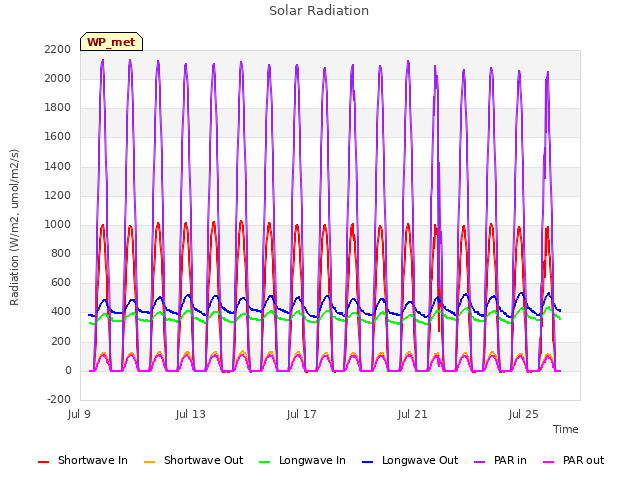The image size is (640, 480).
Task: Click the 2200 y-axis tick label
Action: [58, 49]
